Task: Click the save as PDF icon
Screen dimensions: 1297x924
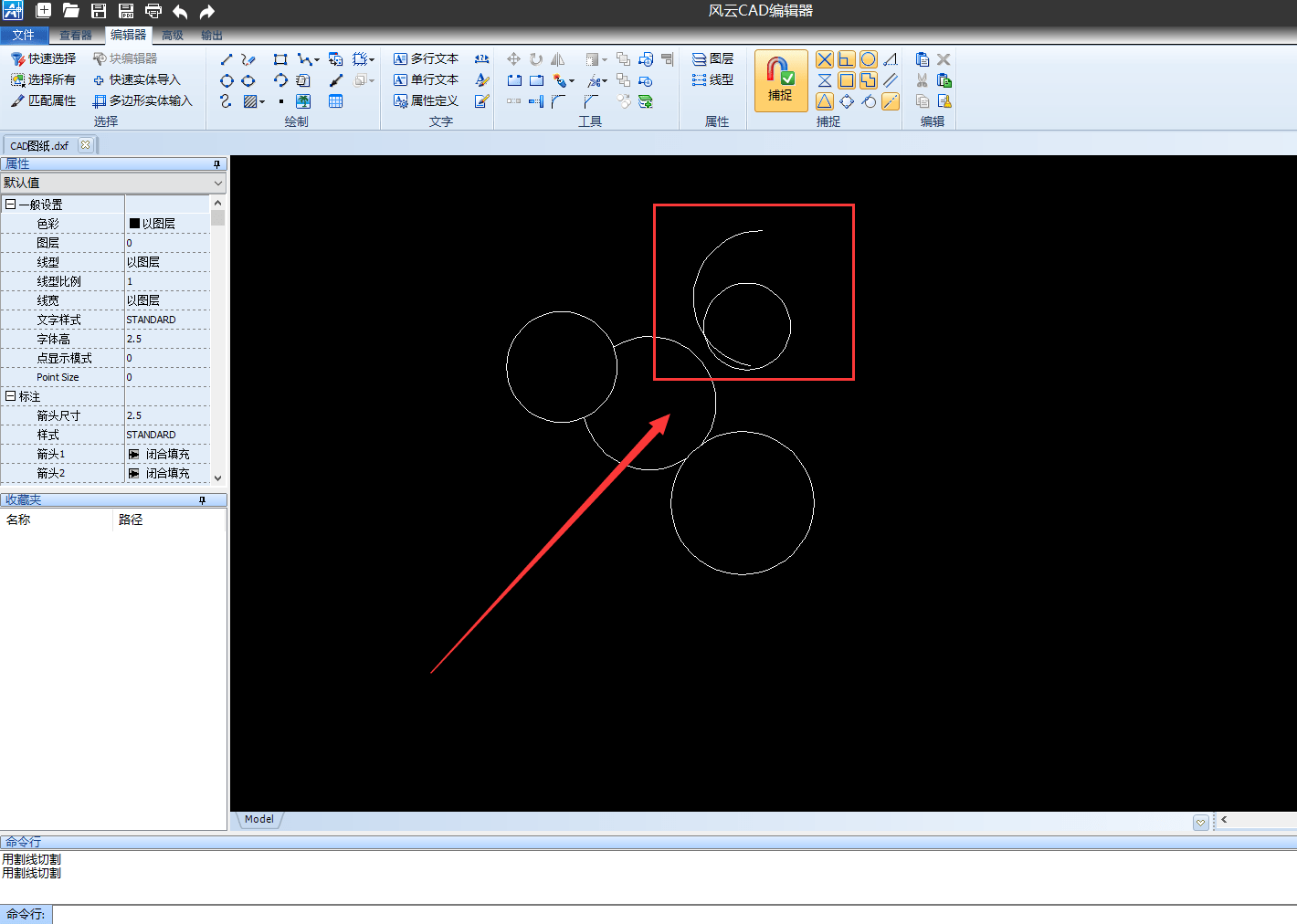Action: coord(126,11)
